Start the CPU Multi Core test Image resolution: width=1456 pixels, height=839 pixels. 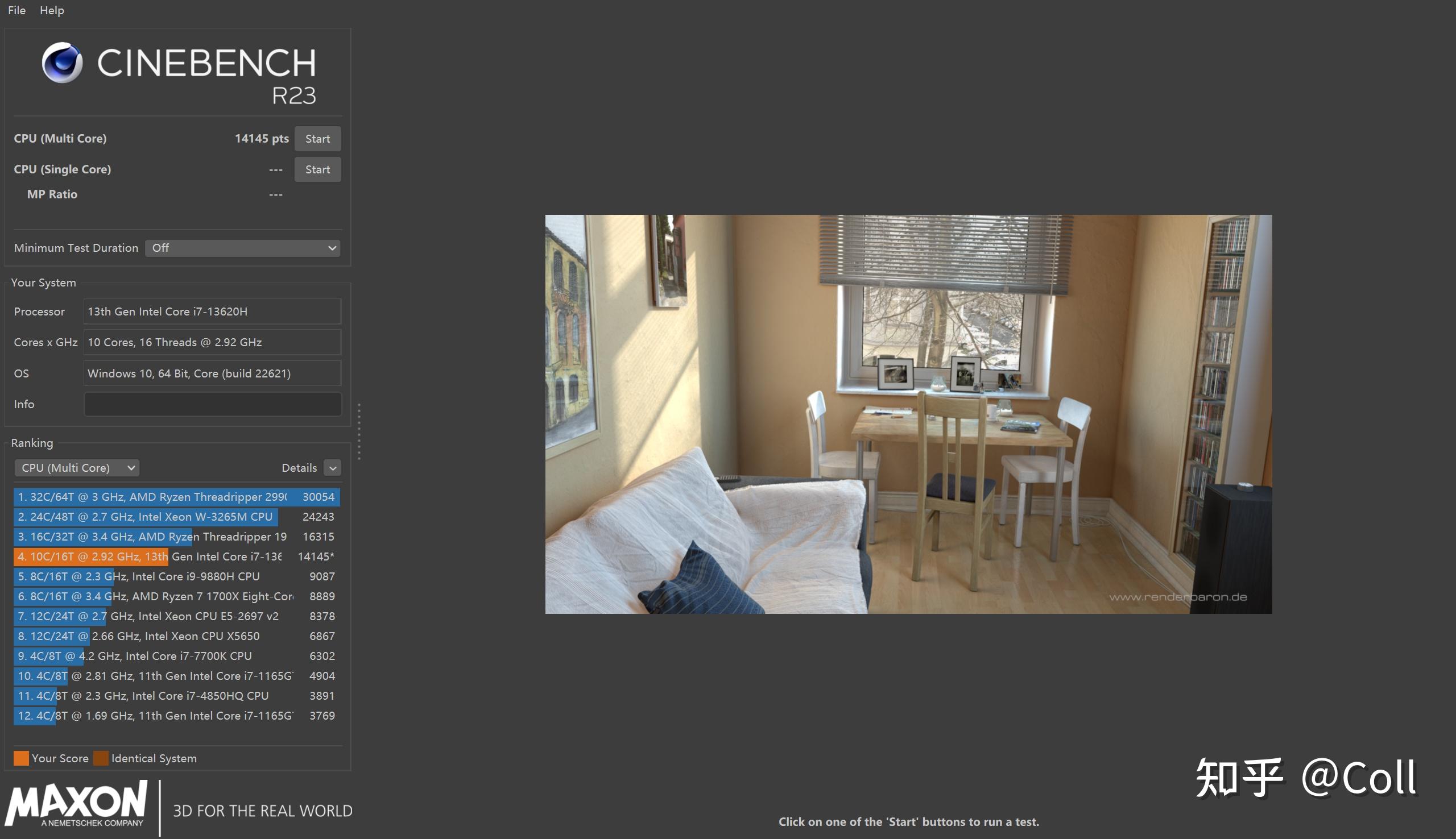tap(317, 139)
